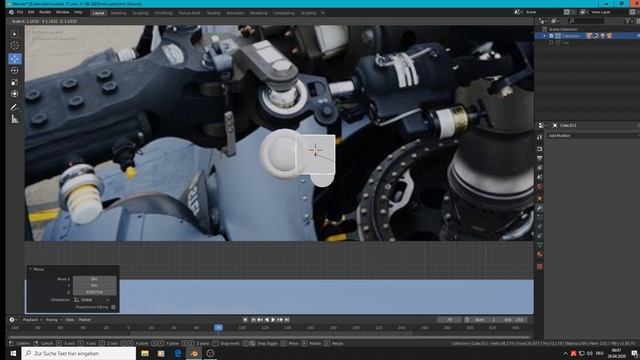The image size is (640, 360).
Task: Select the Transform tool
Action: coord(15,94)
